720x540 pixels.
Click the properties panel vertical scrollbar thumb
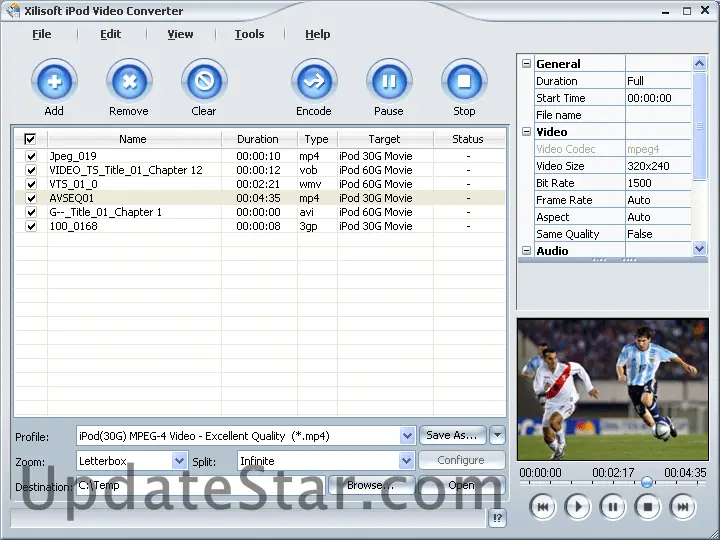pyautogui.click(x=699, y=126)
